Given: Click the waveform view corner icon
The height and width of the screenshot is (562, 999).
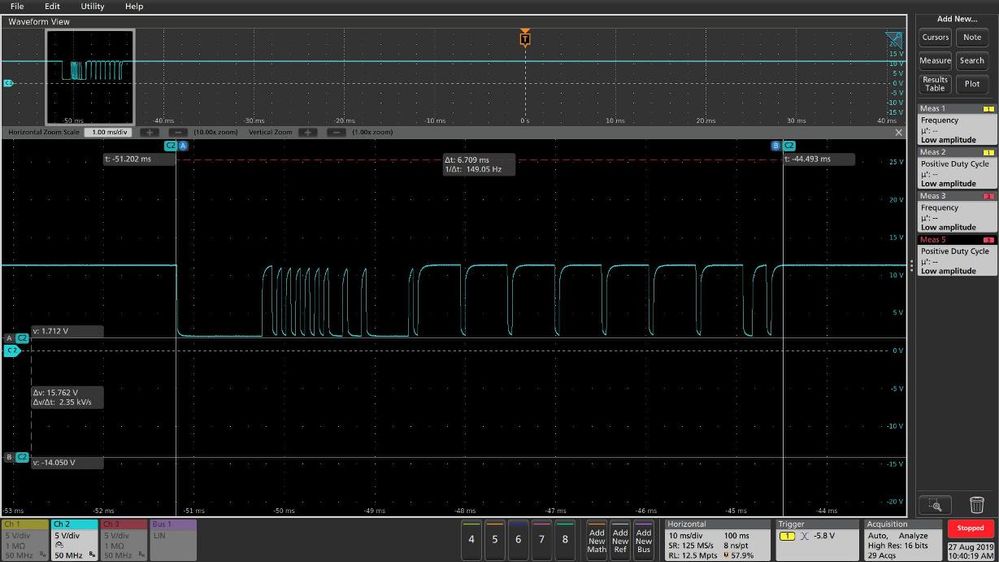Looking at the screenshot, I should pos(894,40).
